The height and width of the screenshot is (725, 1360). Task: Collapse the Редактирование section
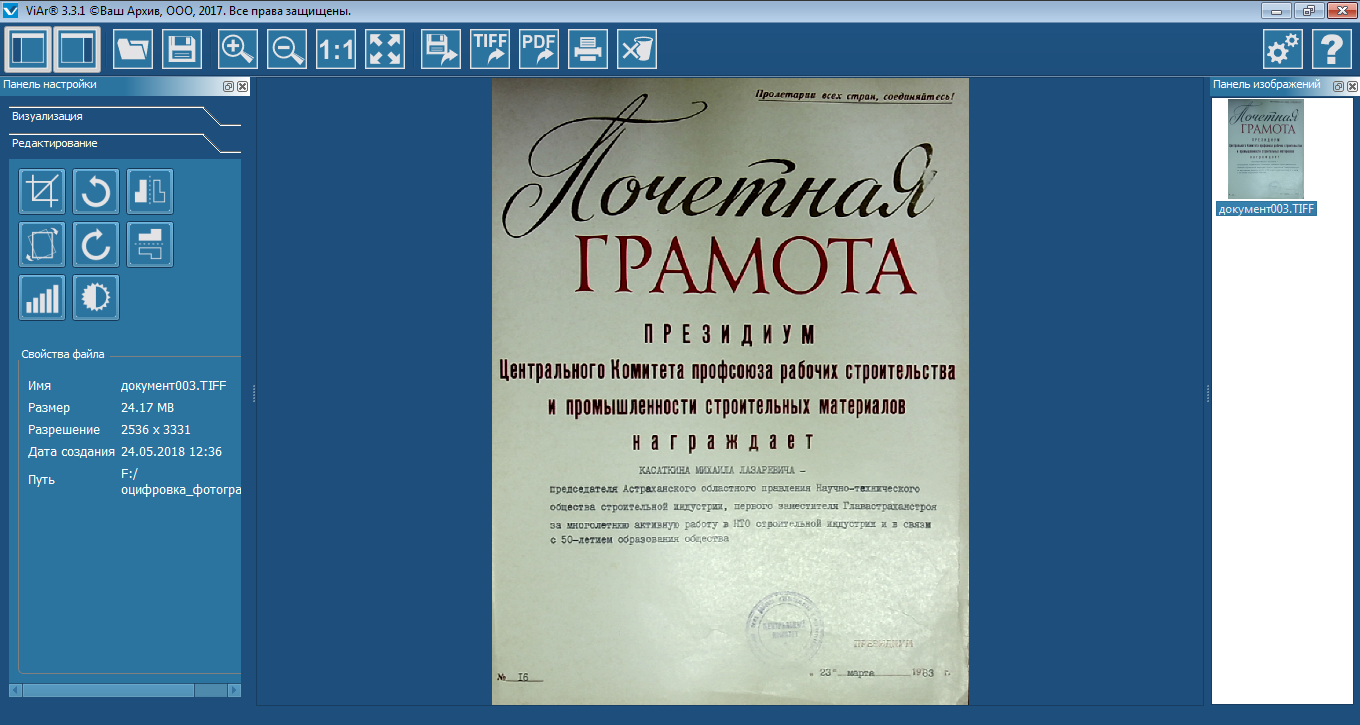point(55,143)
